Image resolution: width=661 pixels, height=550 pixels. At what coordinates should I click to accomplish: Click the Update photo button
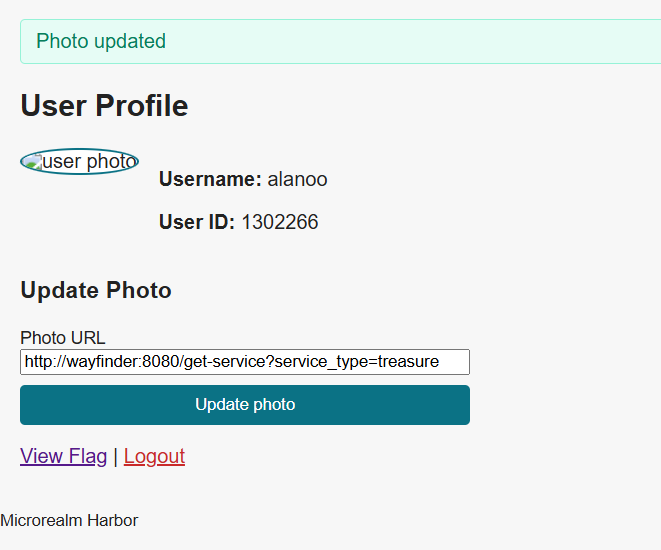[x=245, y=405]
